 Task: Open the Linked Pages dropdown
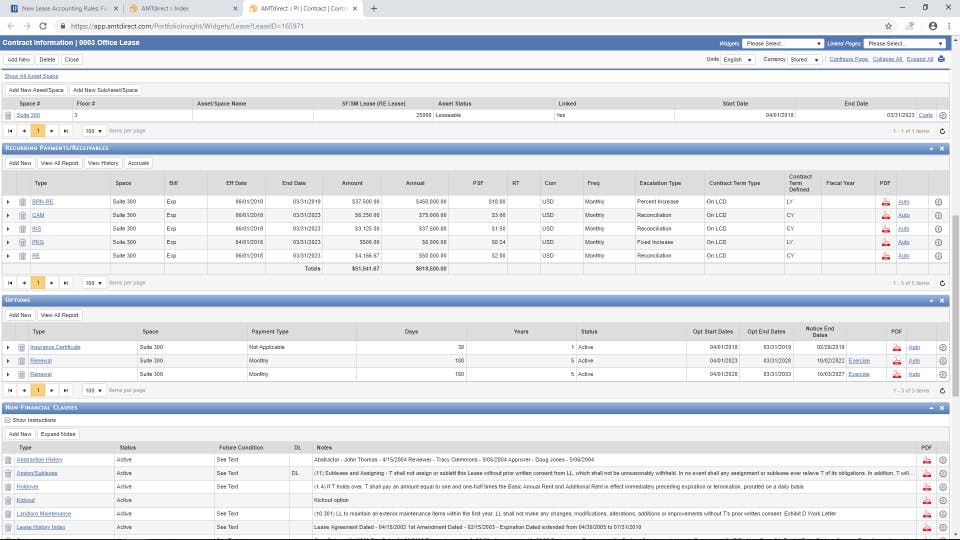(x=906, y=44)
